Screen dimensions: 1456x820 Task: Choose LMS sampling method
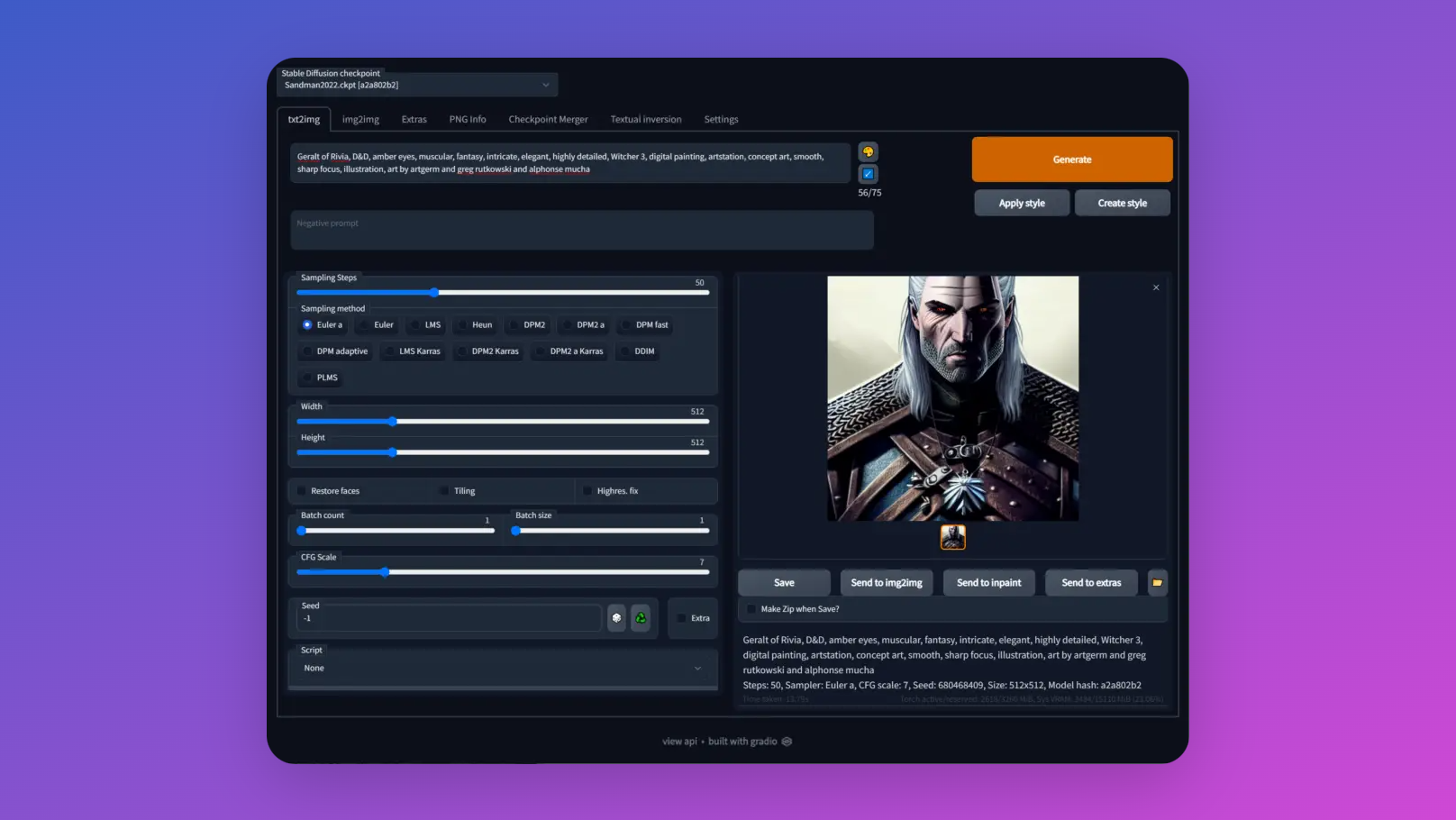coord(426,325)
